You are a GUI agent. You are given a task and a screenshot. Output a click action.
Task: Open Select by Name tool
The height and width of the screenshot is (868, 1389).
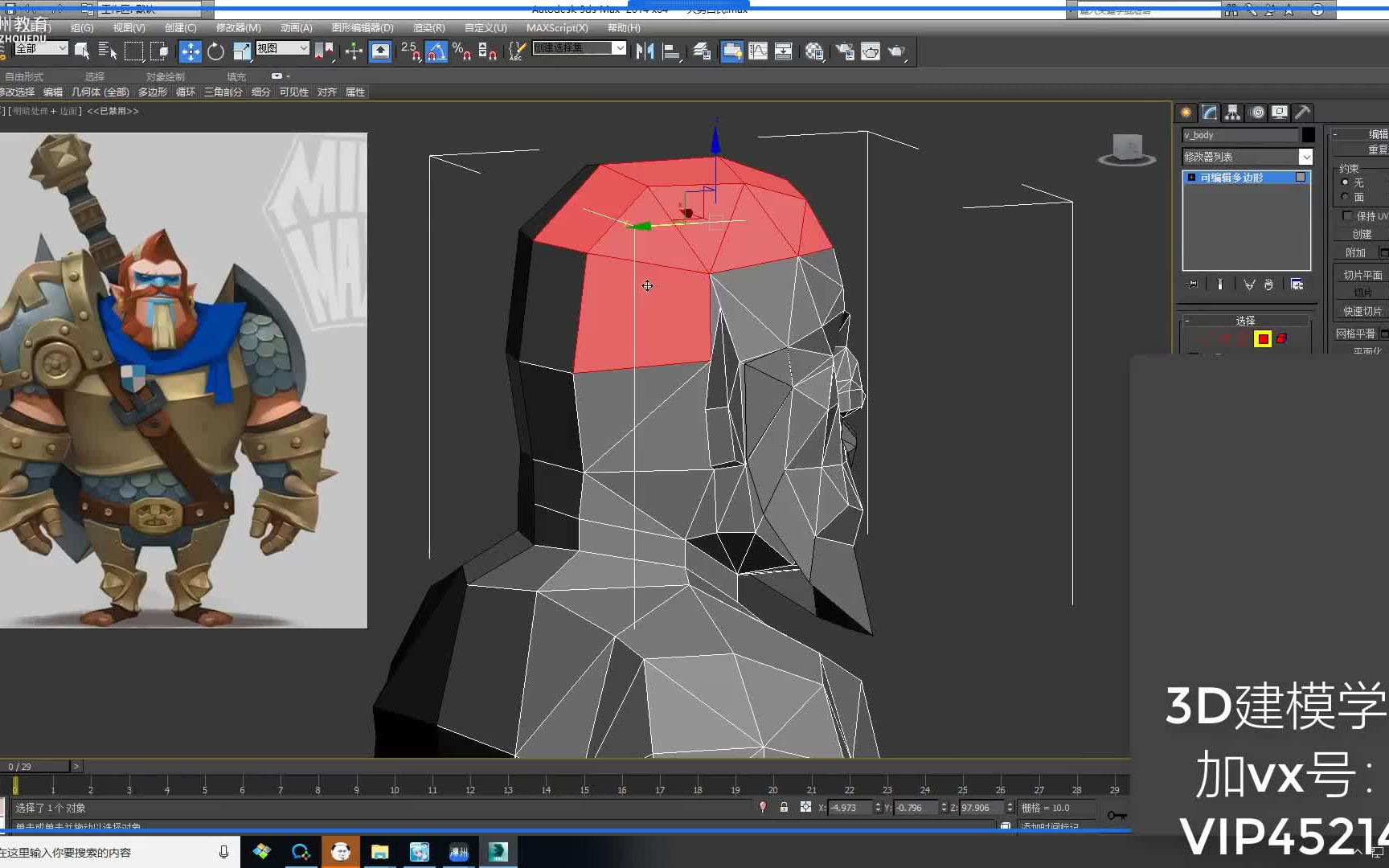(108, 51)
